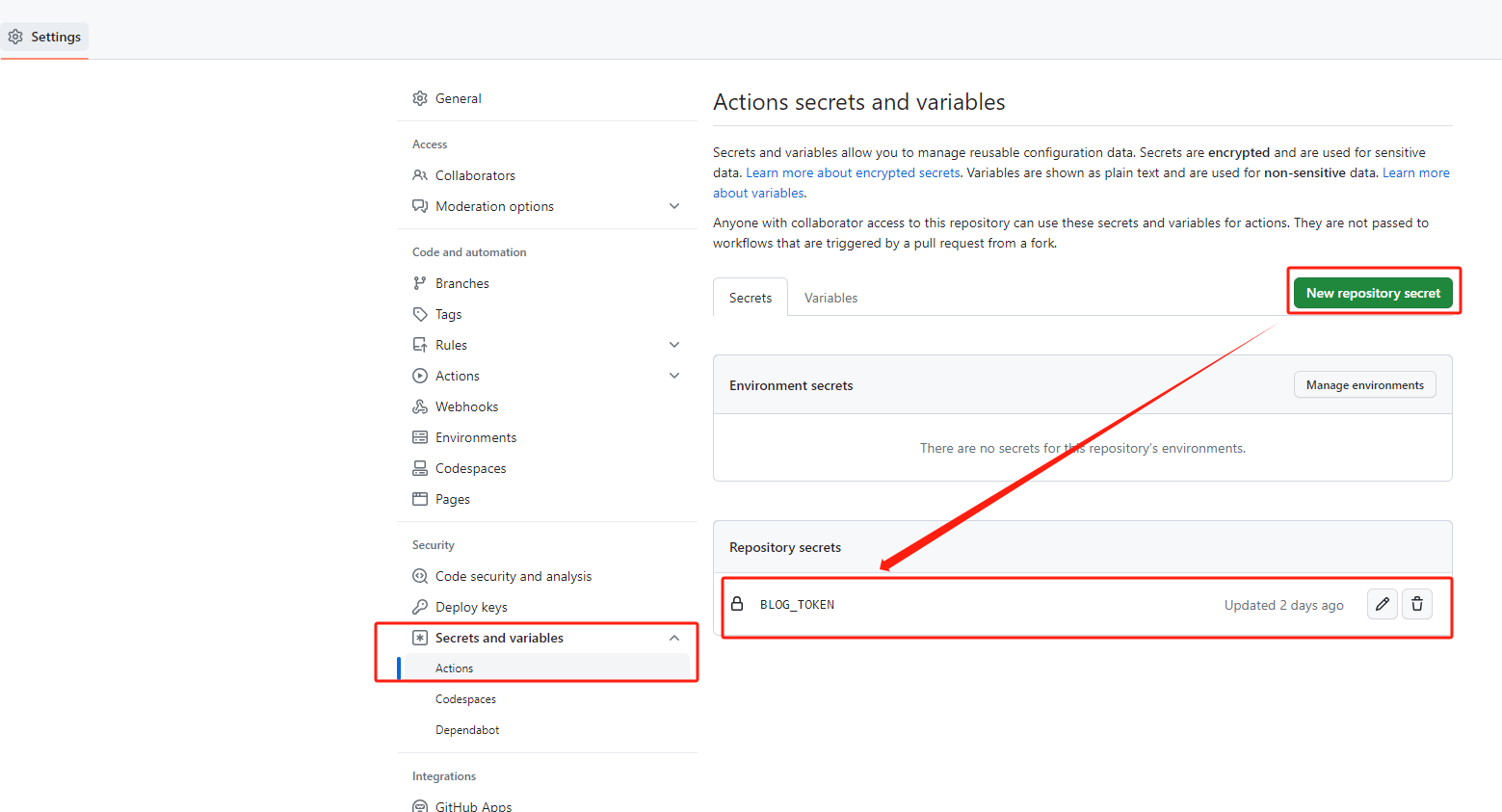The width and height of the screenshot is (1502, 812).
Task: Switch to the Variables tab
Action: tap(830, 297)
